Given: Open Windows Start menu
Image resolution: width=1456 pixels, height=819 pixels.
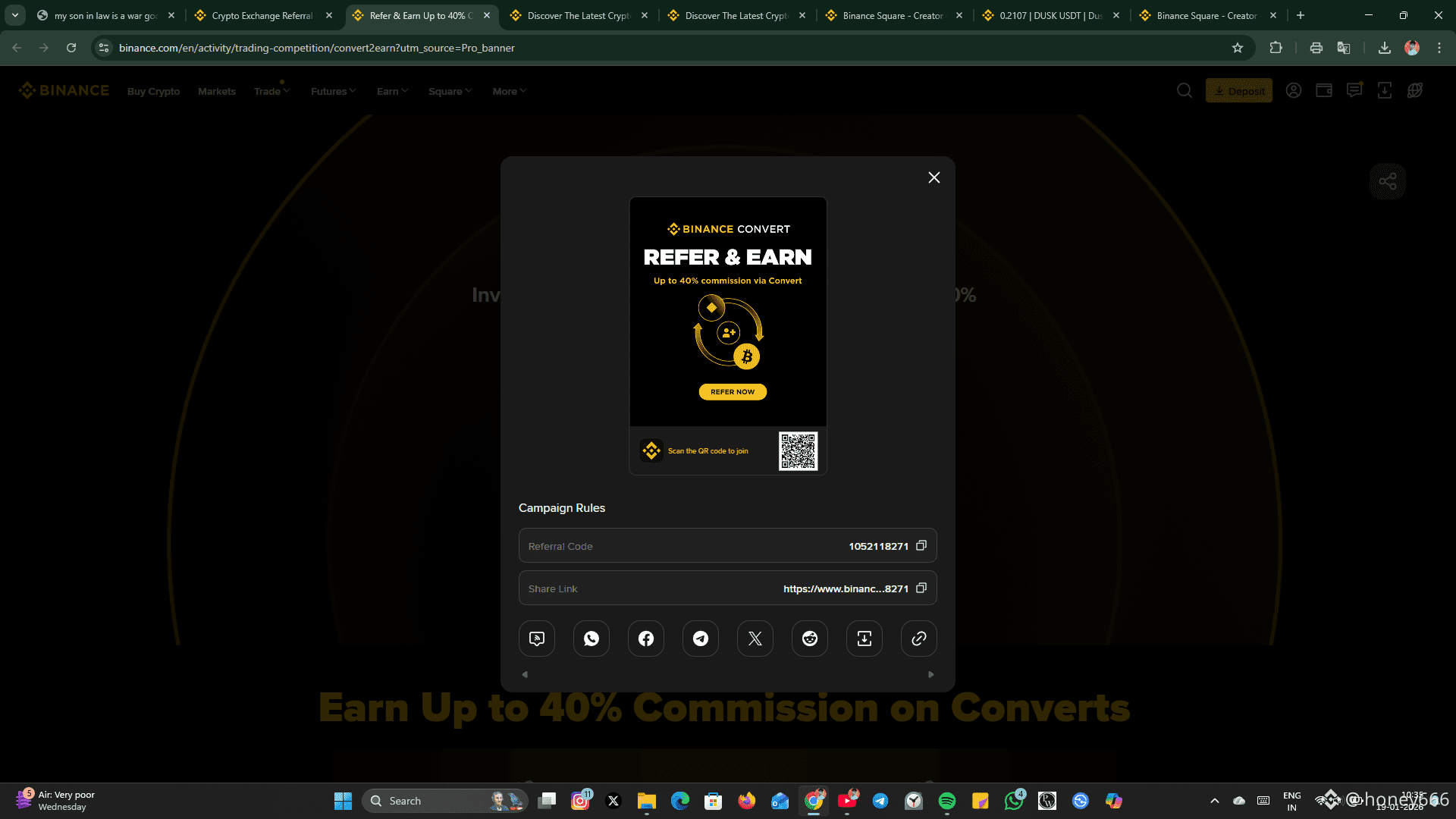Looking at the screenshot, I should coord(343,801).
